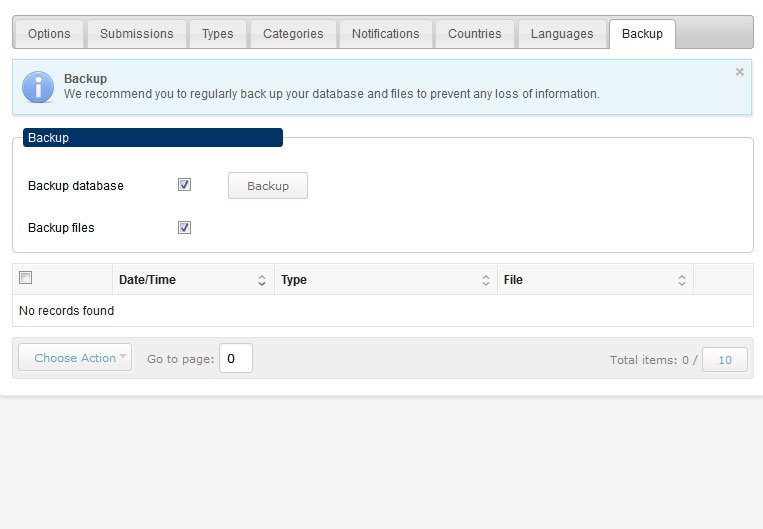Click the Type column header
The width and height of the screenshot is (763, 529).
(386, 279)
